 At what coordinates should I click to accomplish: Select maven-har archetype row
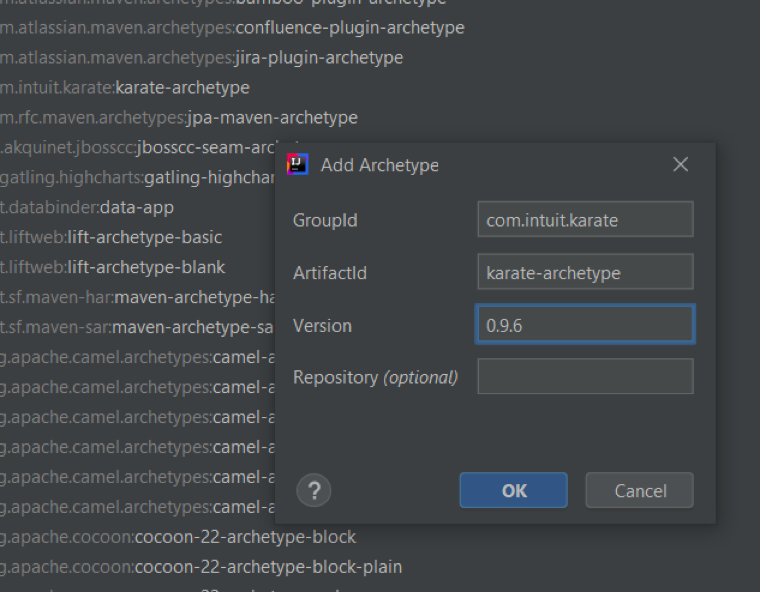[138, 298]
